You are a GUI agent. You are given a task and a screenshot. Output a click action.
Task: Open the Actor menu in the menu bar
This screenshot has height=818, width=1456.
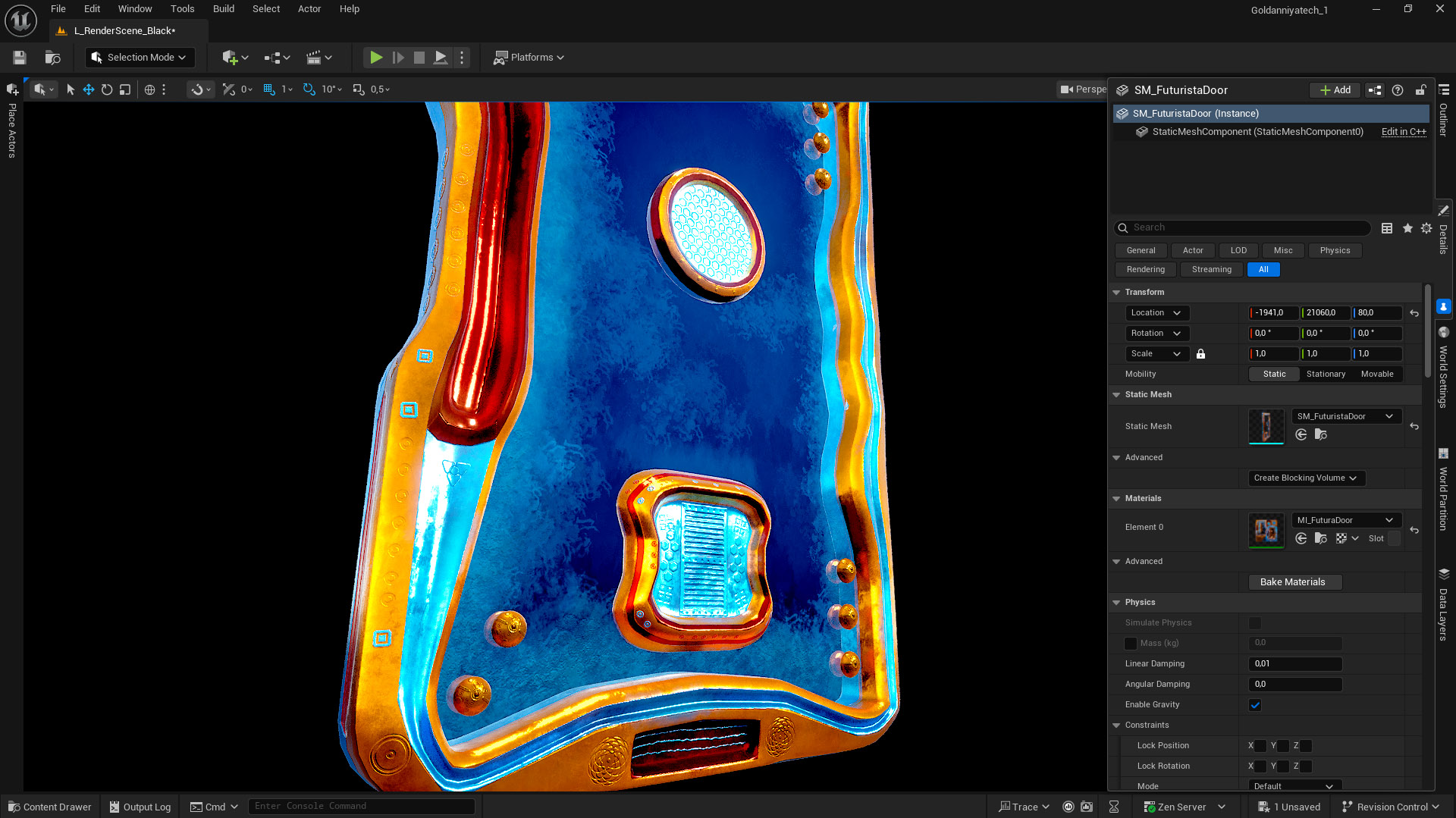click(x=309, y=8)
